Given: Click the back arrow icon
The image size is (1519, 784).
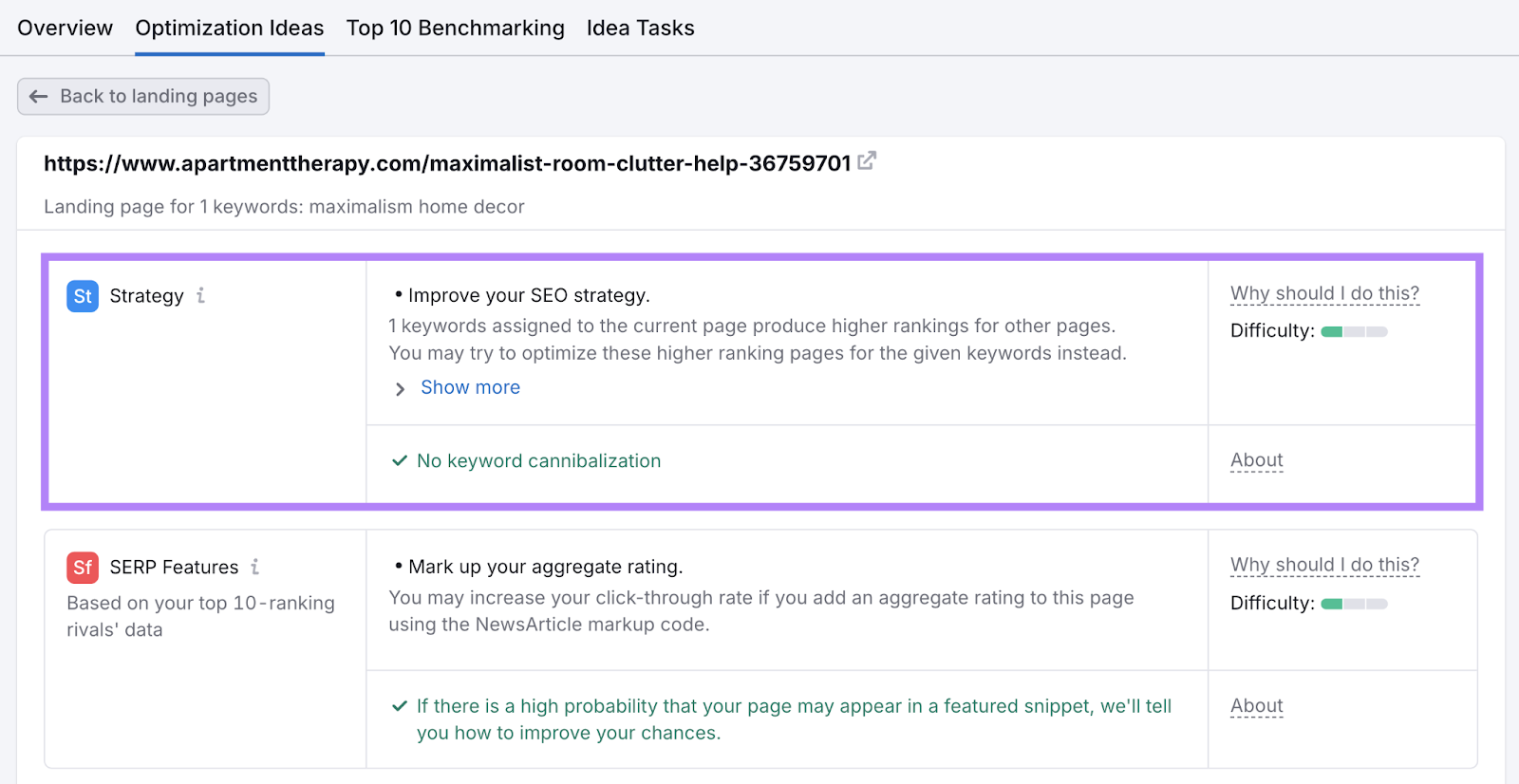Looking at the screenshot, I should 39,97.
